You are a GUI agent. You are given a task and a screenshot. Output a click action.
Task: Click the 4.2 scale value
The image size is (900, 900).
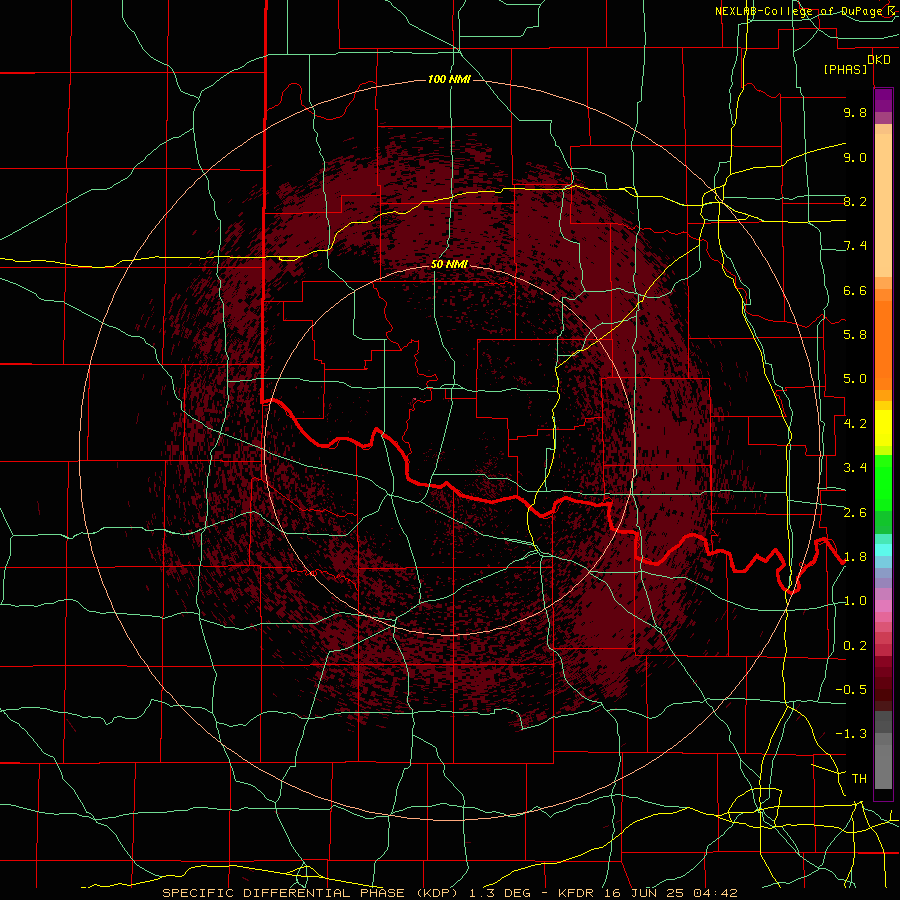pyautogui.click(x=855, y=424)
